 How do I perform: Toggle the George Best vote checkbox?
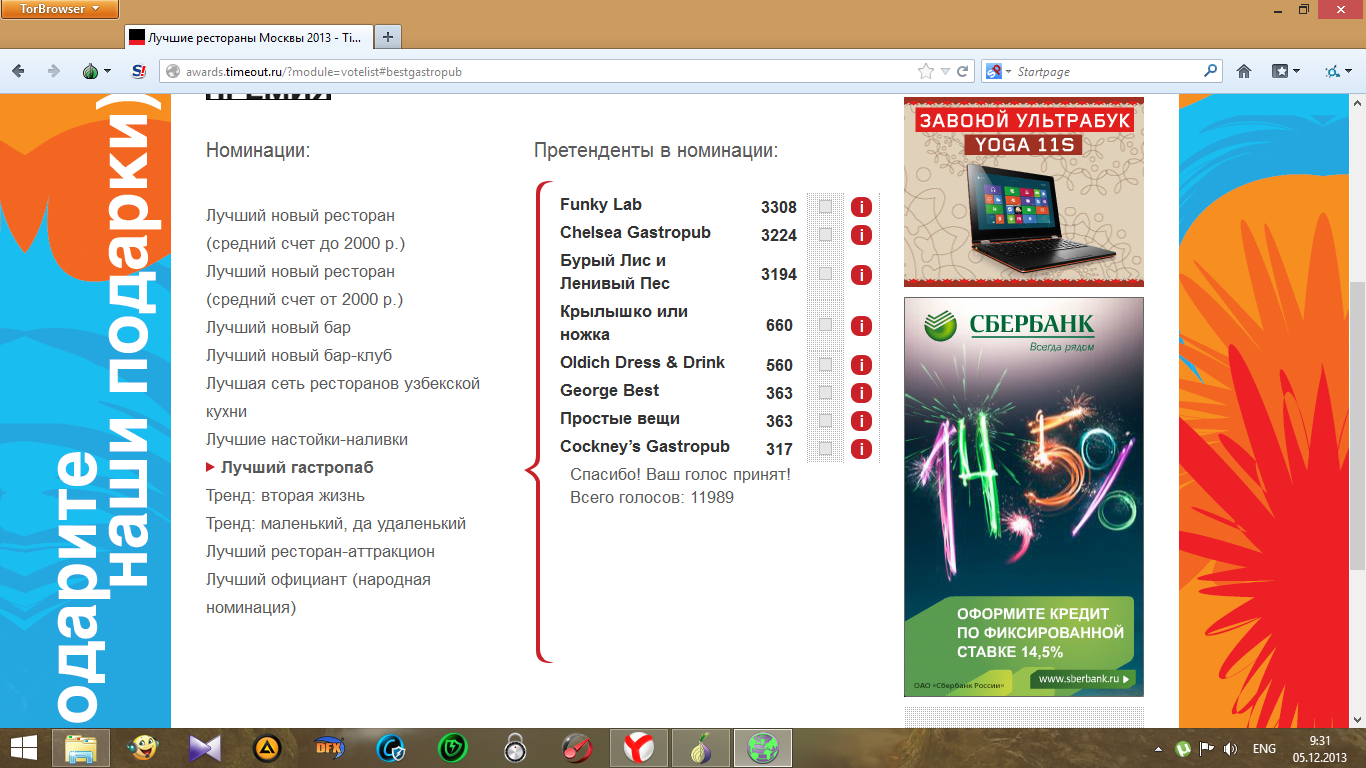tap(825, 393)
